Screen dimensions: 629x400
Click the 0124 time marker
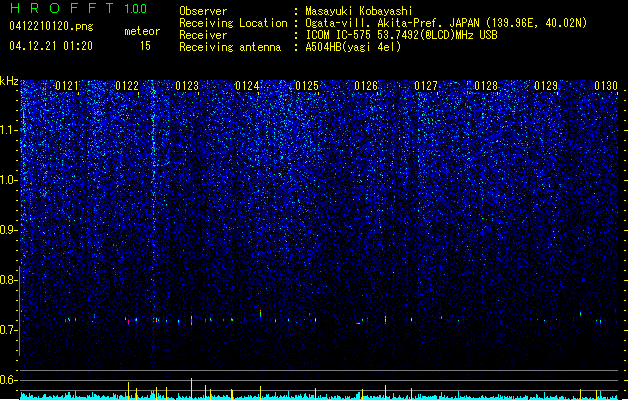[247, 86]
